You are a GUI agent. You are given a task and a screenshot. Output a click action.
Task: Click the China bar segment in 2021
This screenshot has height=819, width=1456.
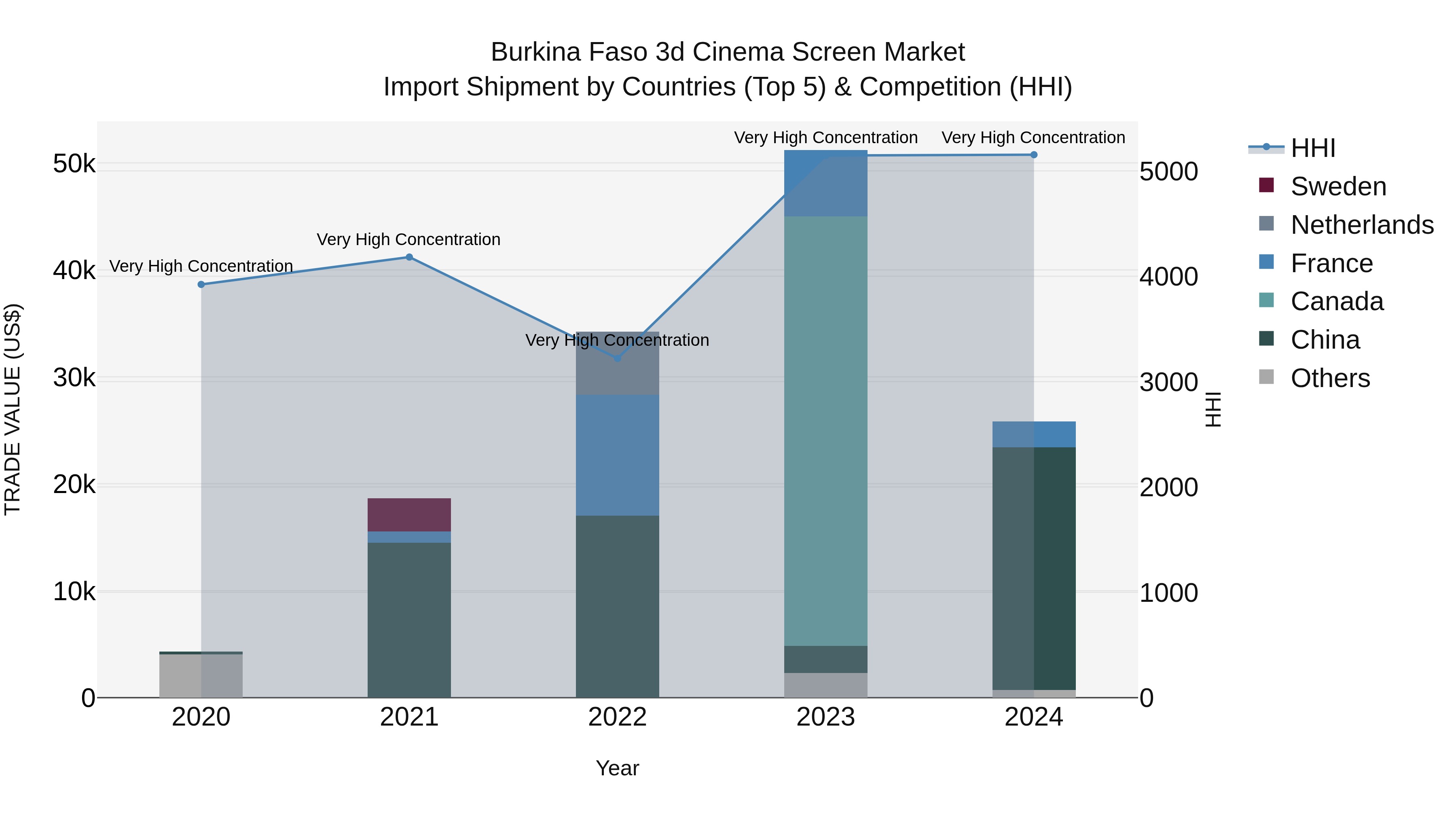409,620
